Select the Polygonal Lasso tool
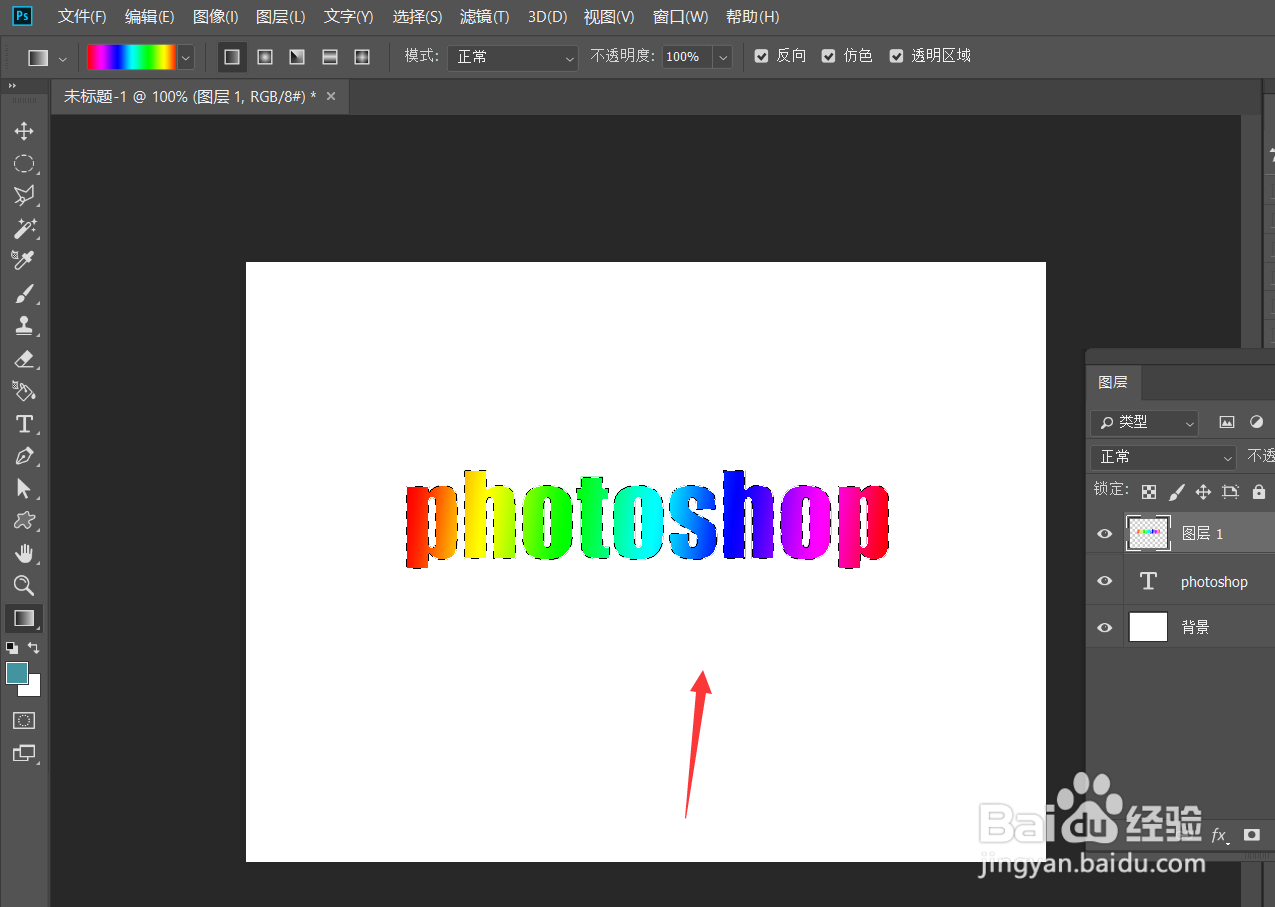Image resolution: width=1275 pixels, height=907 pixels. point(24,196)
